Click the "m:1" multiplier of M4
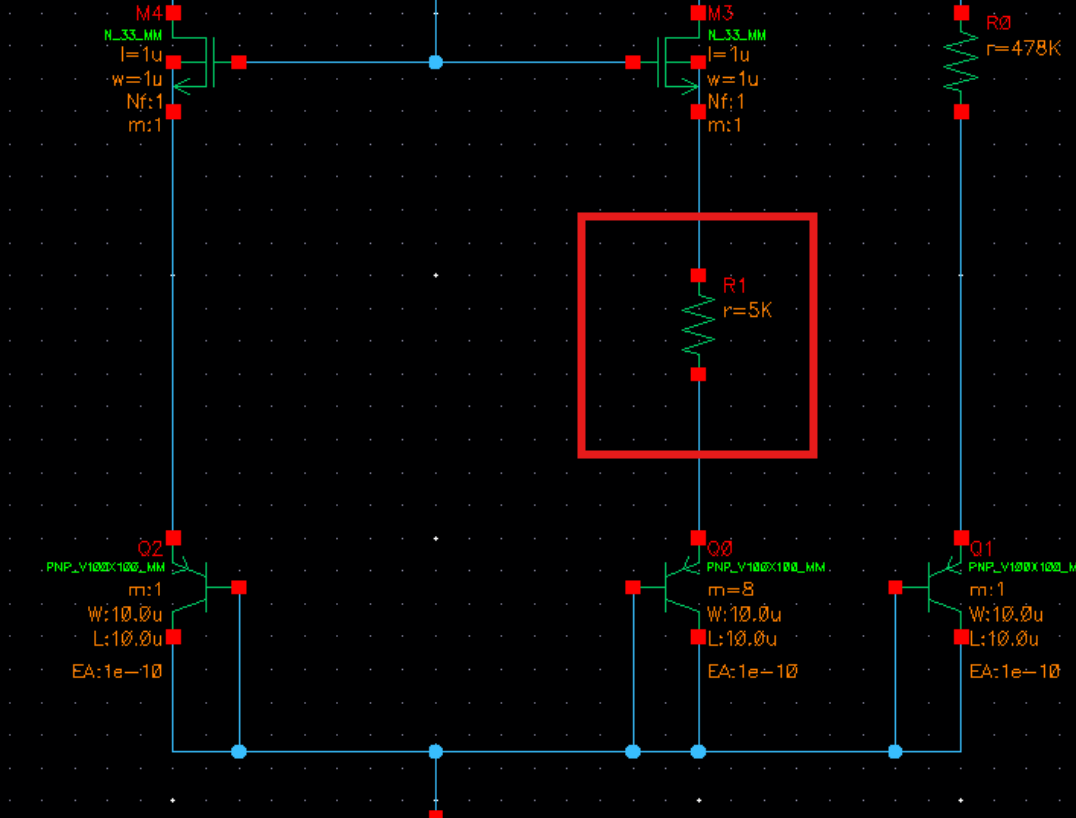Image resolution: width=1076 pixels, height=818 pixels. click(145, 126)
